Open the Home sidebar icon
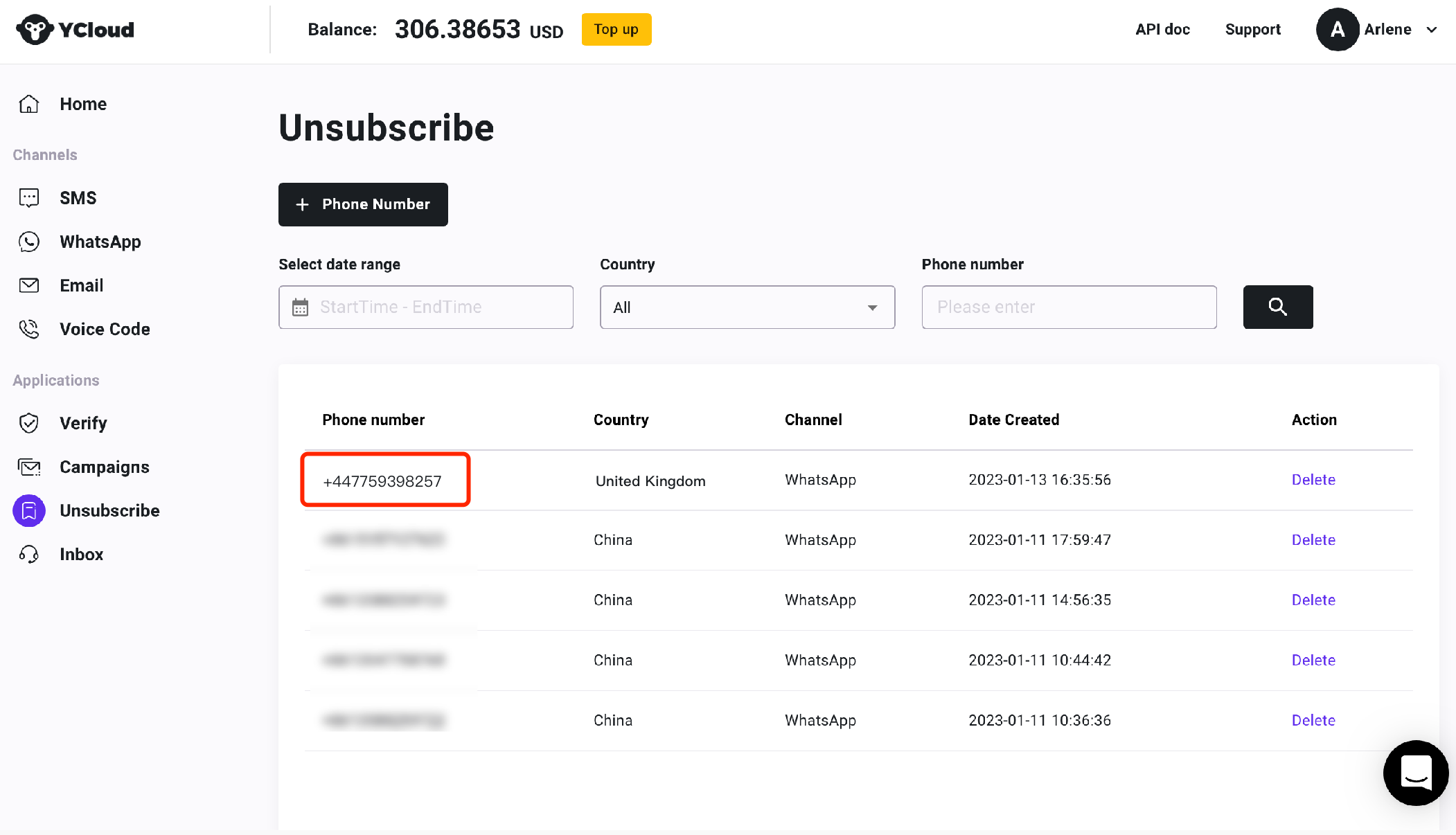Screen dimensions: 1456x835 point(29,104)
